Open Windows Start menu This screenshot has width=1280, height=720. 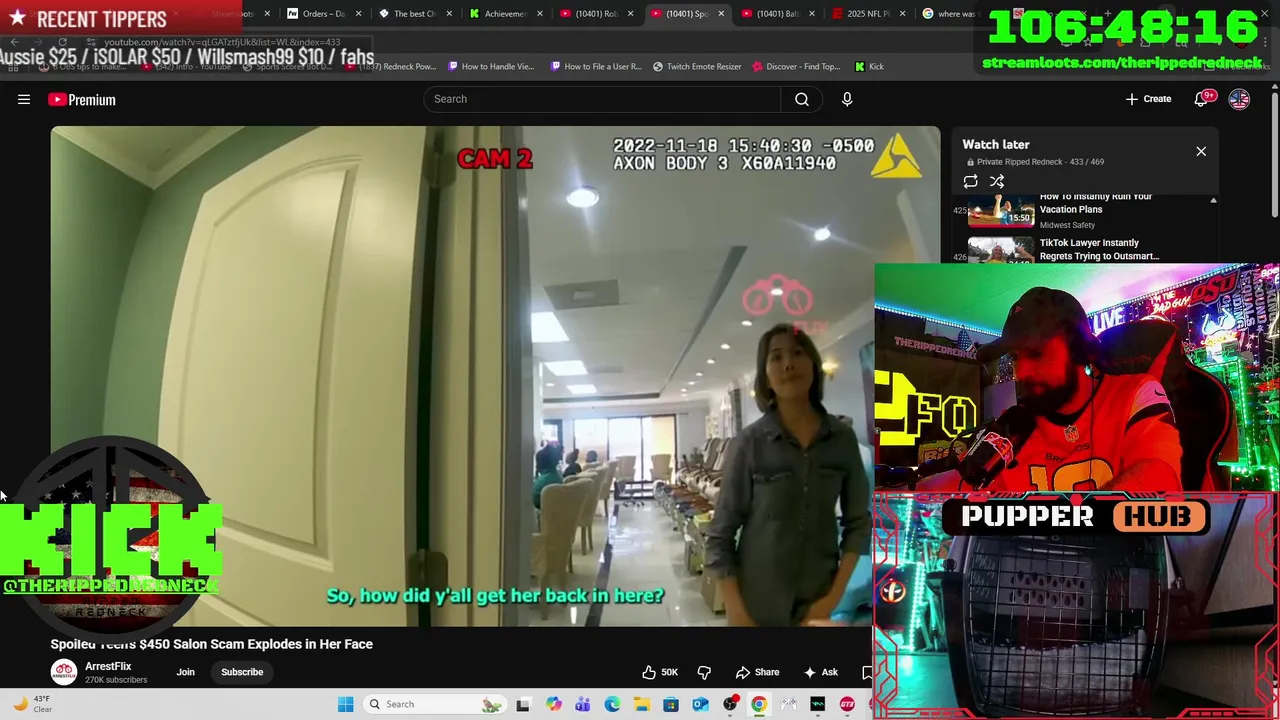[x=345, y=704]
